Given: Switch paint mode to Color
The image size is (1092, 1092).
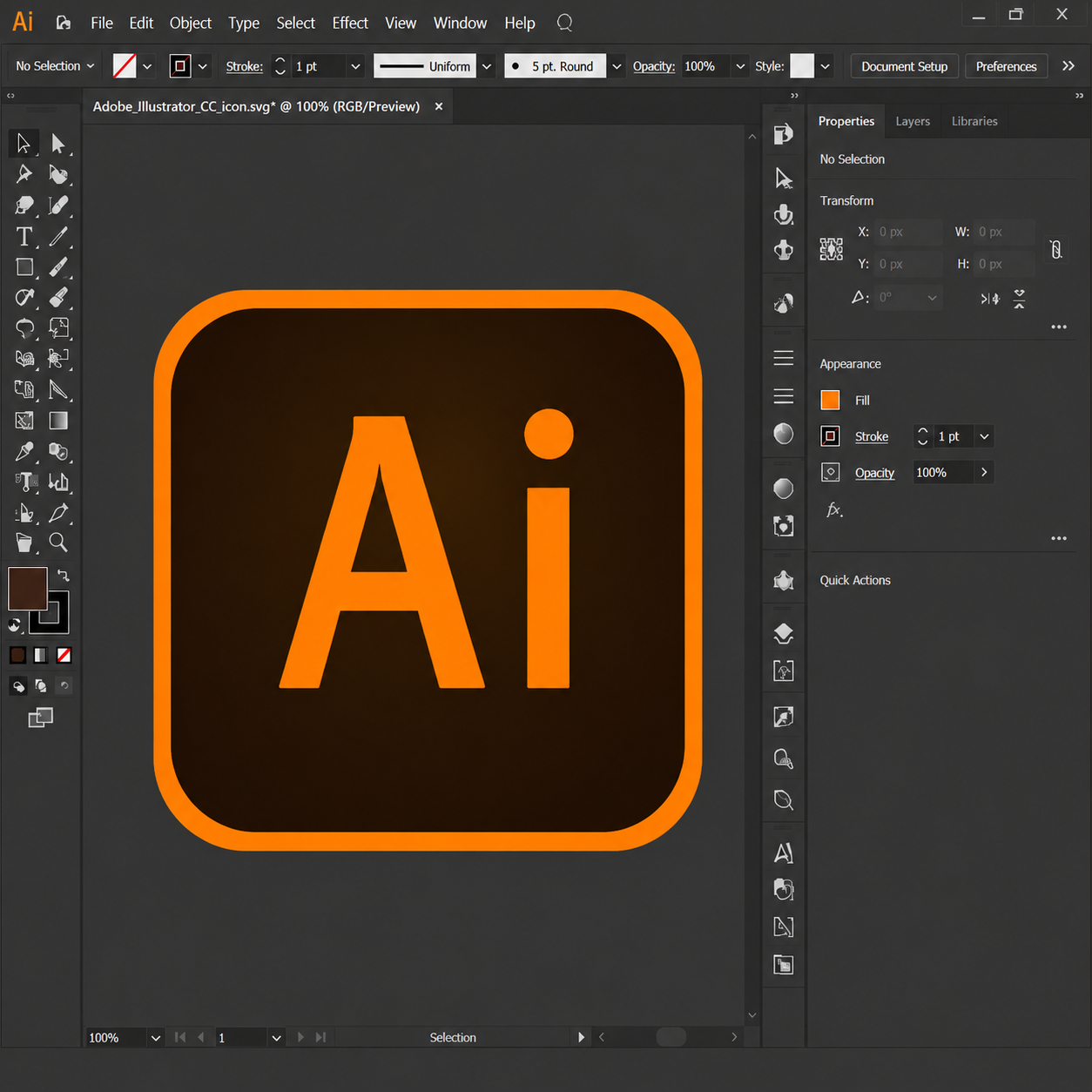Looking at the screenshot, I should tap(17, 655).
